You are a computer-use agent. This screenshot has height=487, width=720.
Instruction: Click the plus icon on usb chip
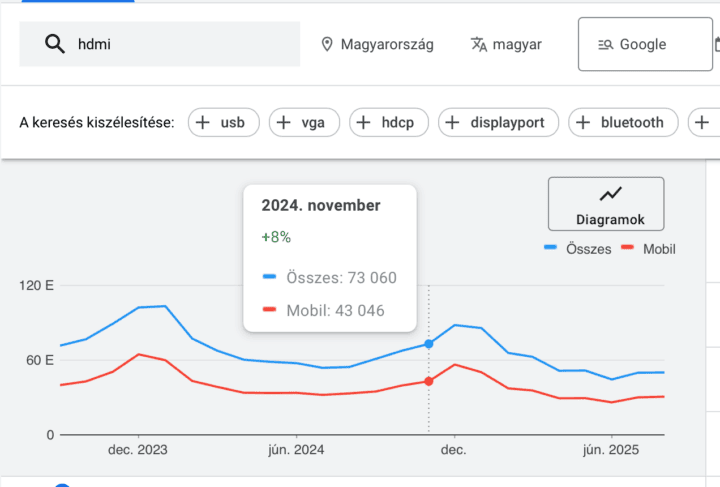click(203, 123)
